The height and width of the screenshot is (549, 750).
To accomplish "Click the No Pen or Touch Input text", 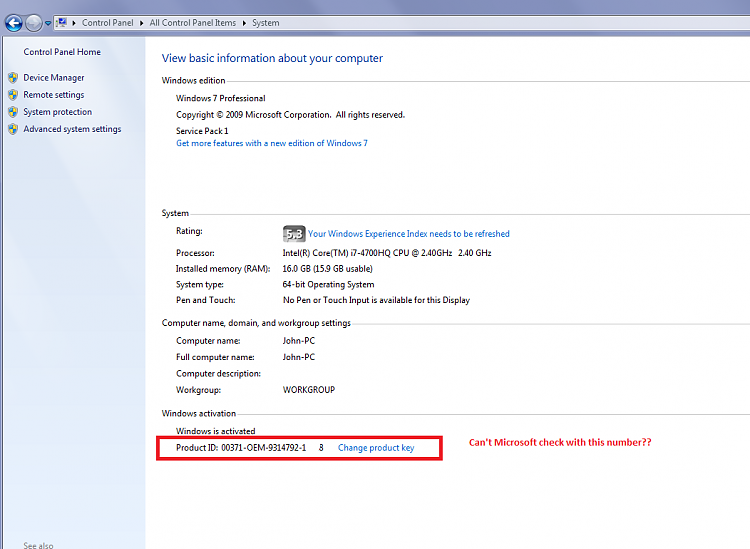I will tap(376, 300).
